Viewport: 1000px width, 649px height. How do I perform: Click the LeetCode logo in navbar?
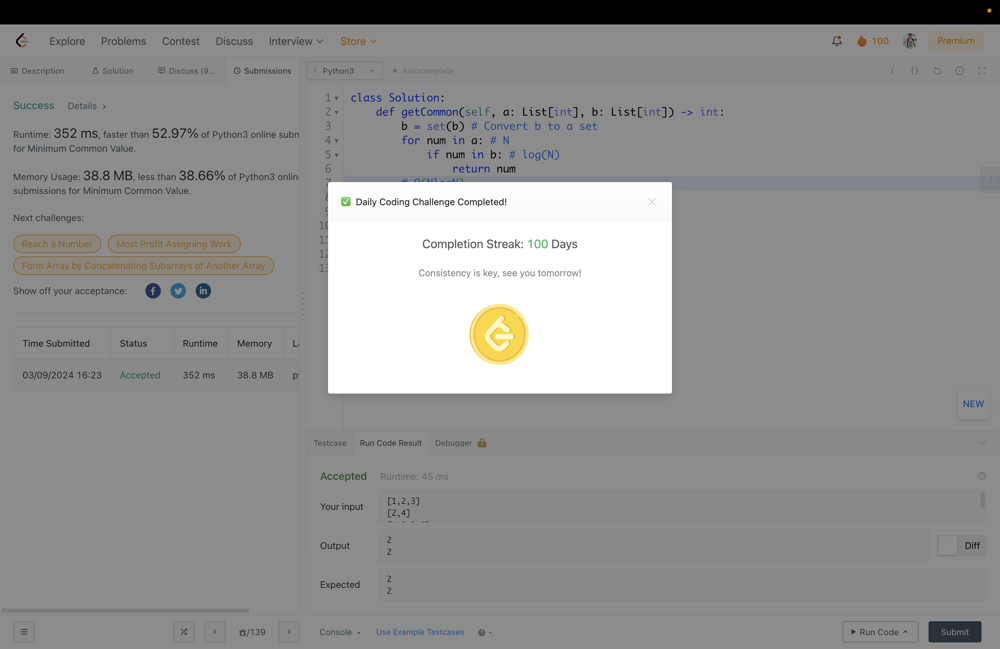point(22,41)
